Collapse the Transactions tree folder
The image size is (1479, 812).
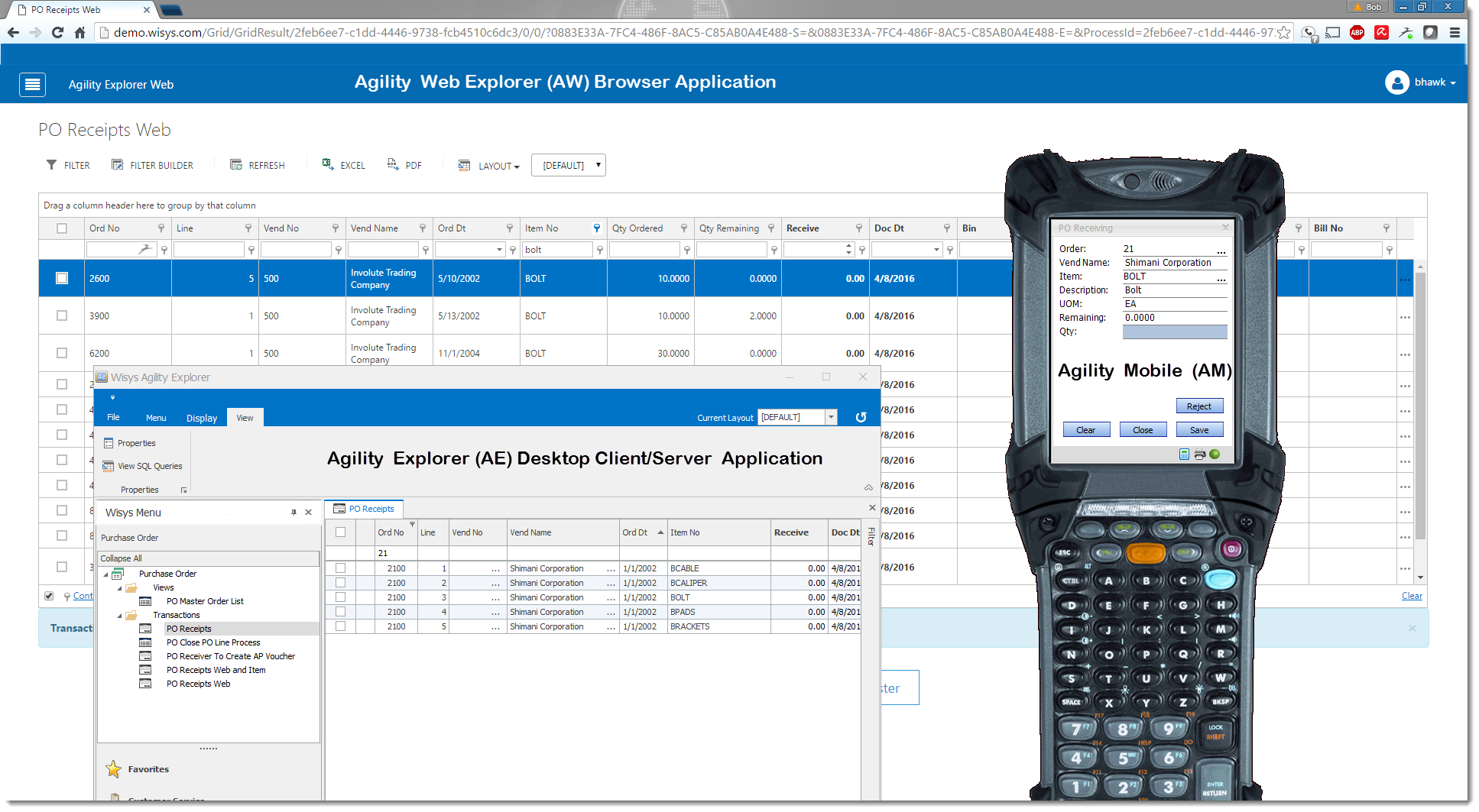(x=120, y=615)
